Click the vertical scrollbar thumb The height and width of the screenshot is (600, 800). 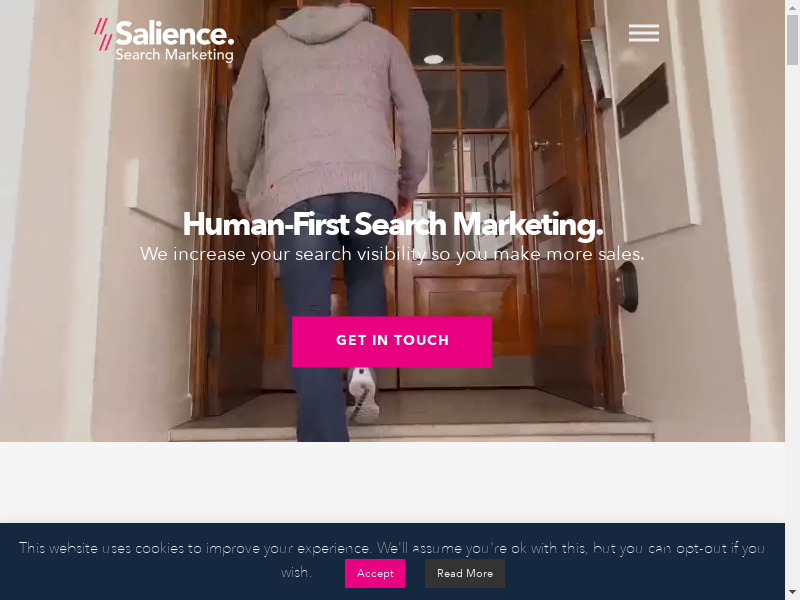coord(792,40)
